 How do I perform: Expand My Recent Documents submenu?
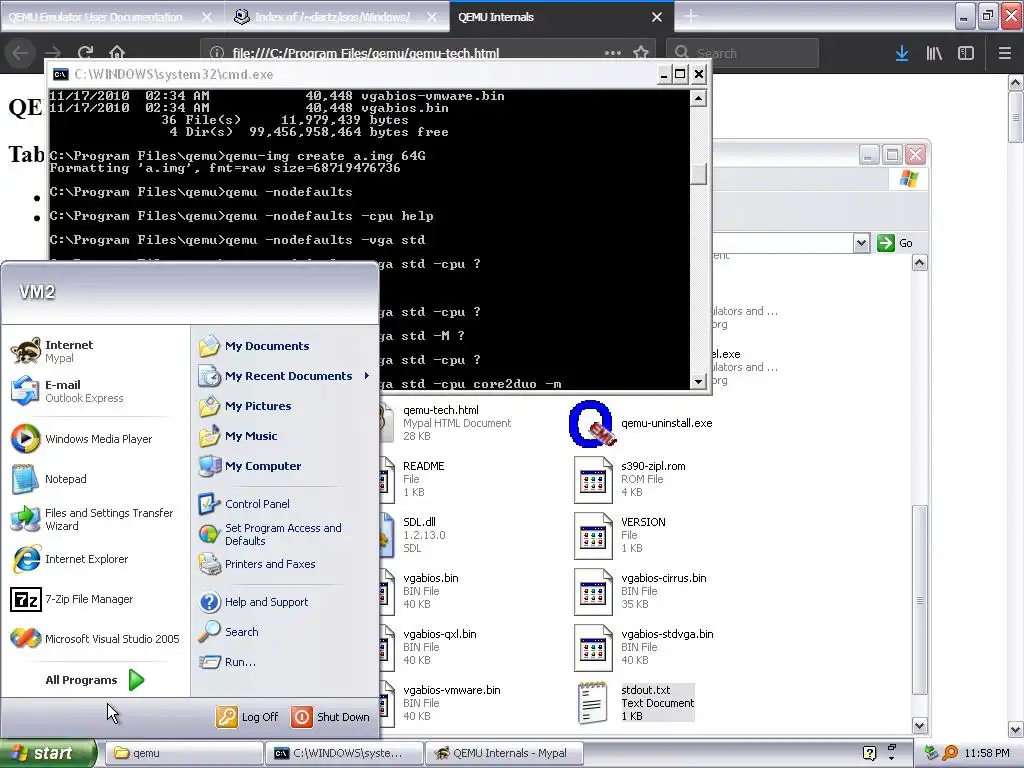[x=284, y=376]
